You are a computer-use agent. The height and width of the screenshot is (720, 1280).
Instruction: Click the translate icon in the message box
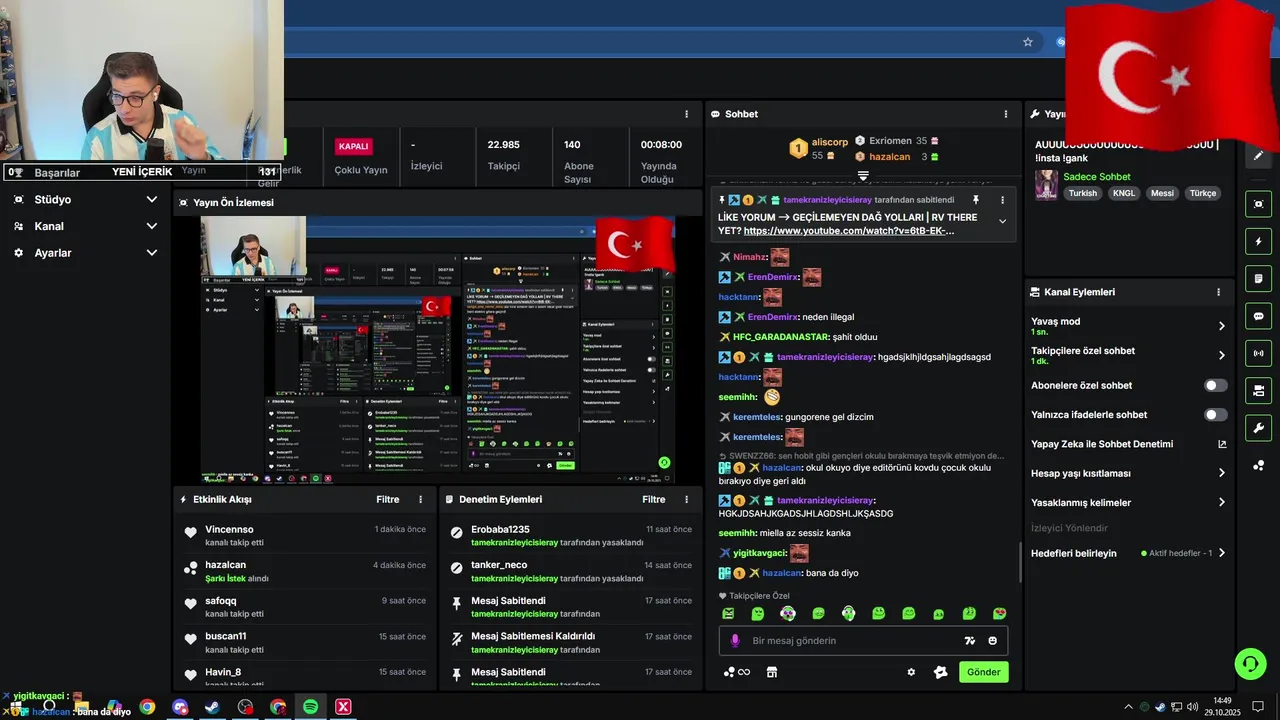[969, 641]
